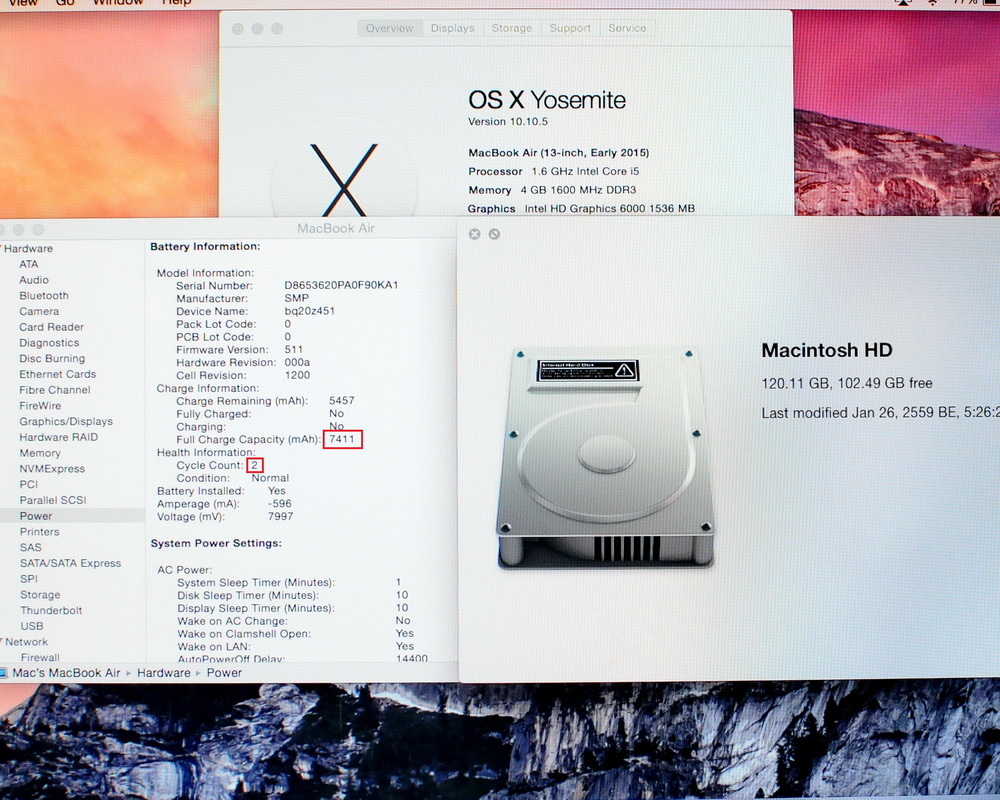Select Graphics/Displays in the sidebar
This screenshot has height=800, width=1000.
tap(66, 421)
